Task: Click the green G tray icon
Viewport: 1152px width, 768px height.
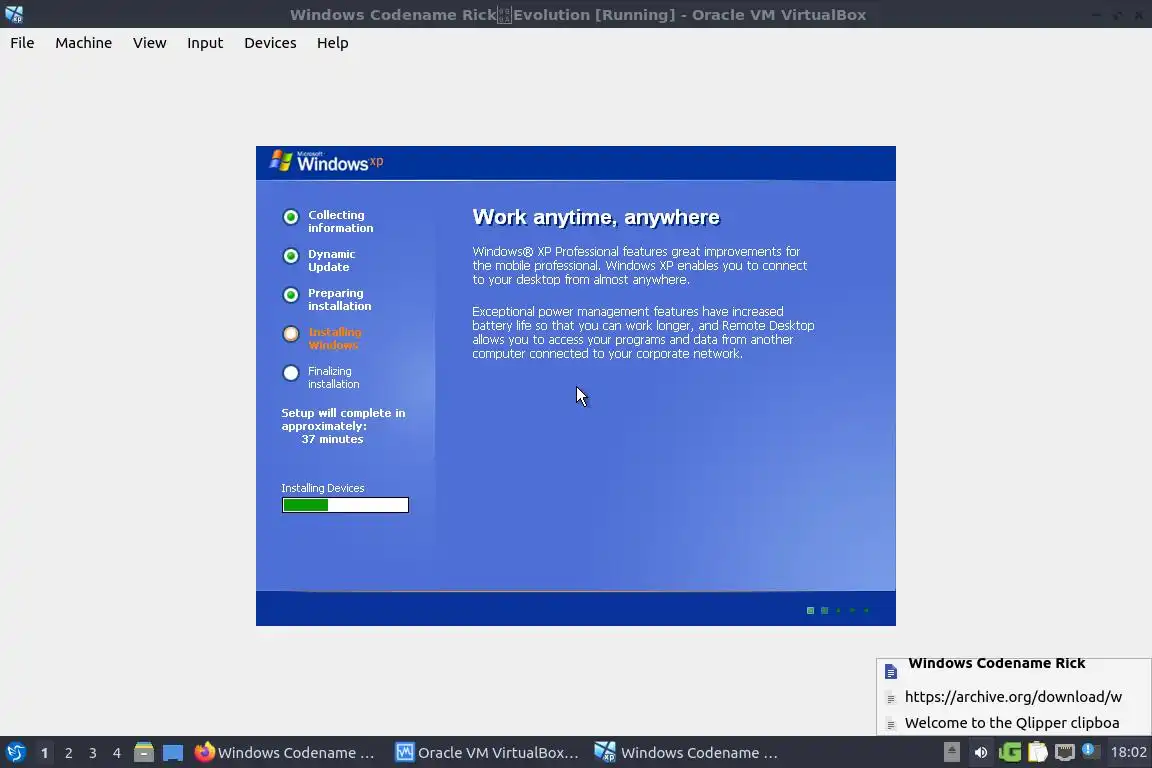Action: 1009,752
